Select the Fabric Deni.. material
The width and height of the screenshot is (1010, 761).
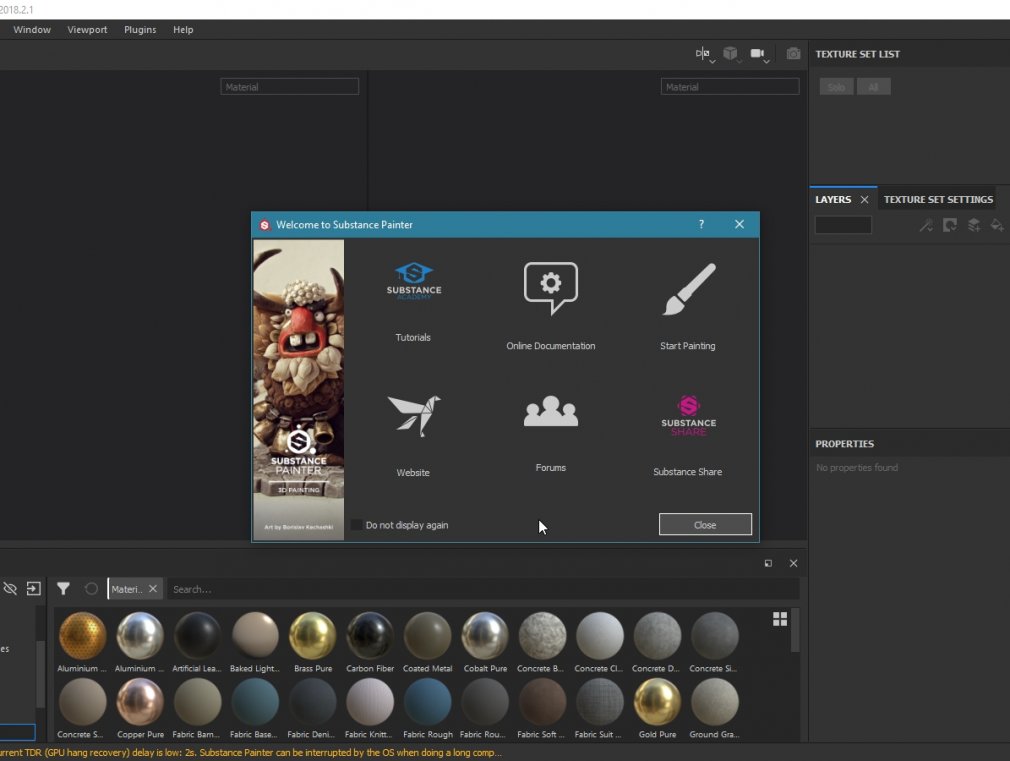tap(312, 708)
